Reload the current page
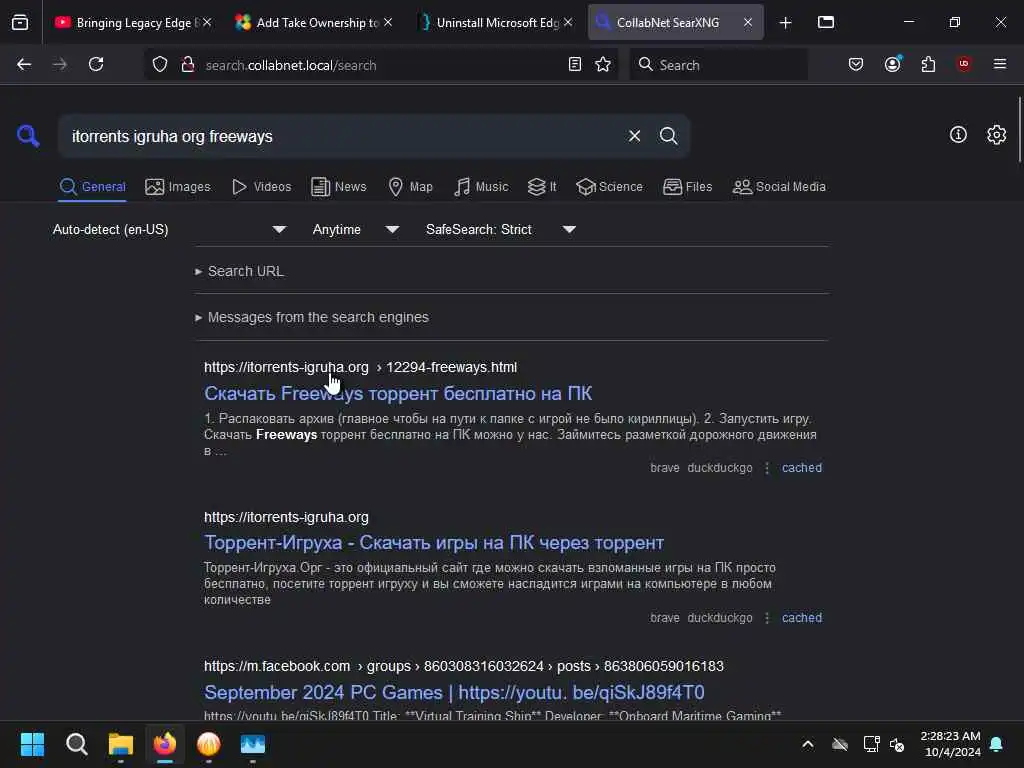Screen dimensions: 1024x768 click(x=96, y=64)
